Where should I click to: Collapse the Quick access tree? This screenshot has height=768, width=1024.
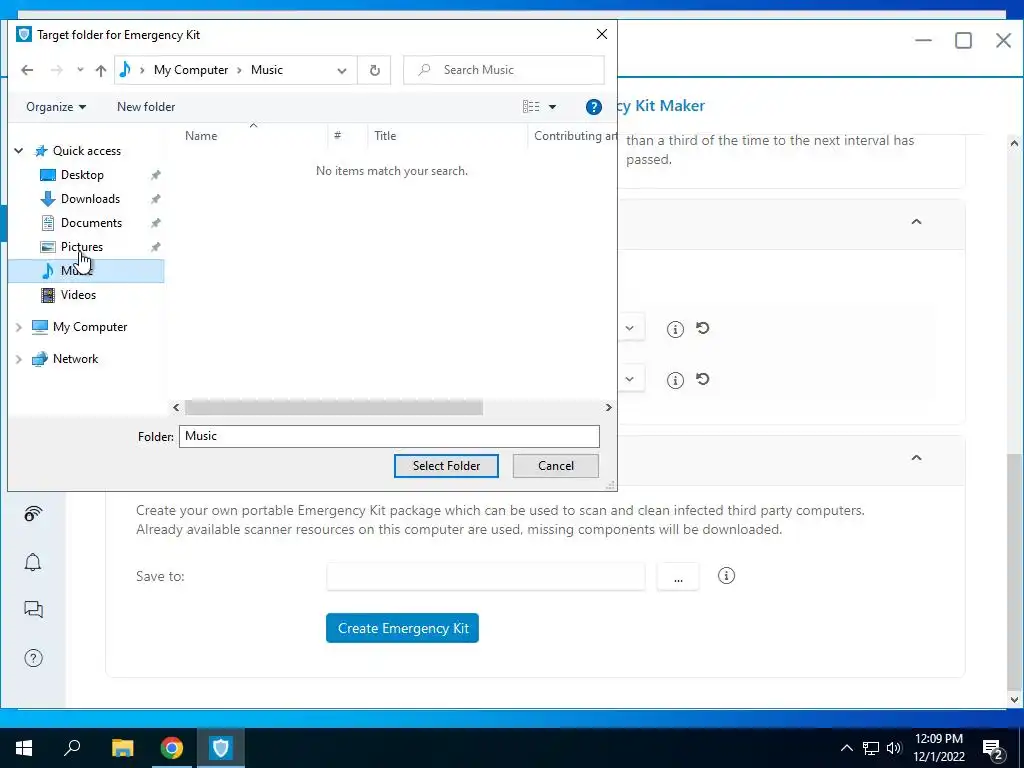click(19, 151)
